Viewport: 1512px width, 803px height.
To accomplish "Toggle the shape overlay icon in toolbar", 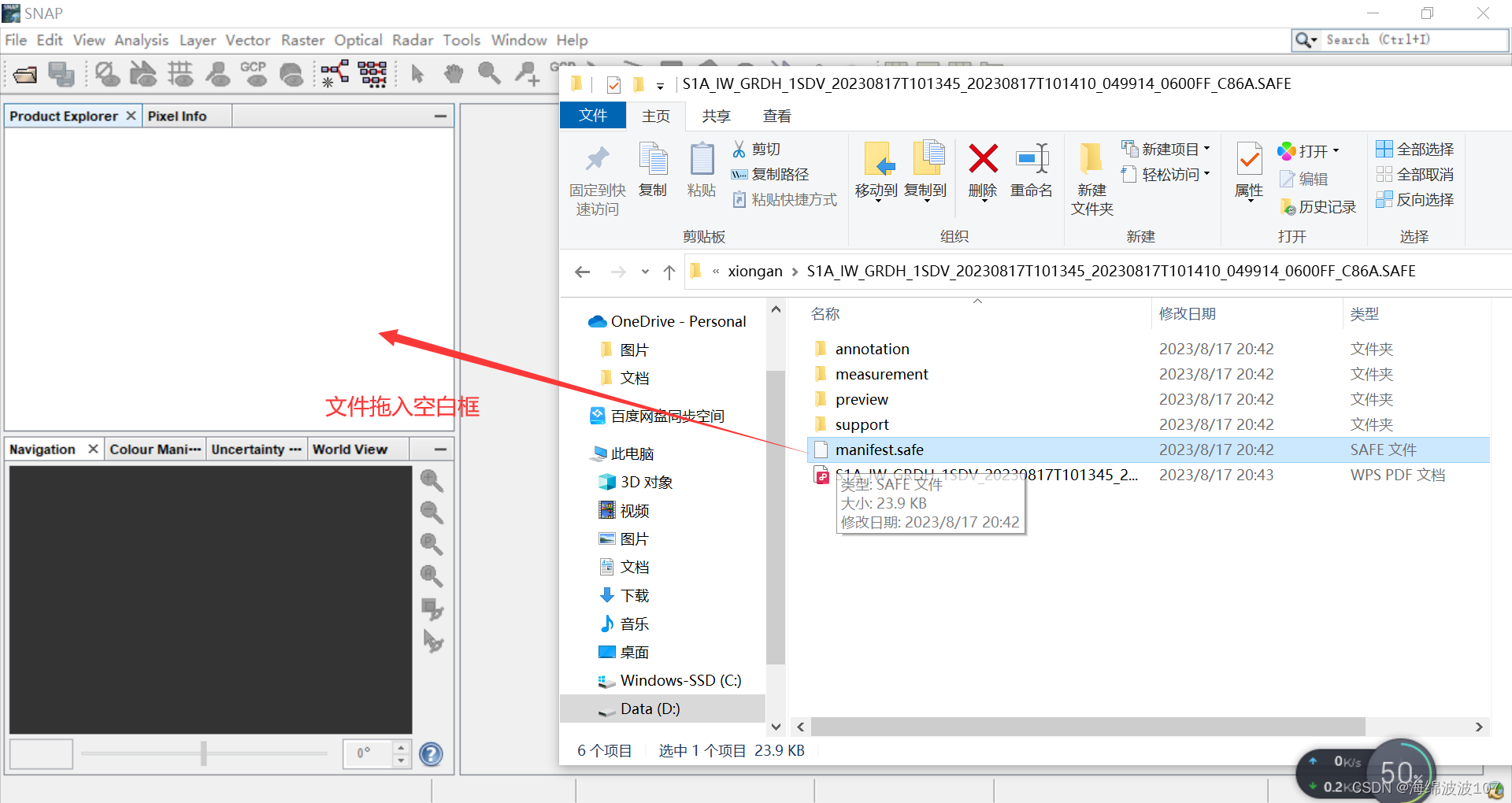I will coord(143,75).
